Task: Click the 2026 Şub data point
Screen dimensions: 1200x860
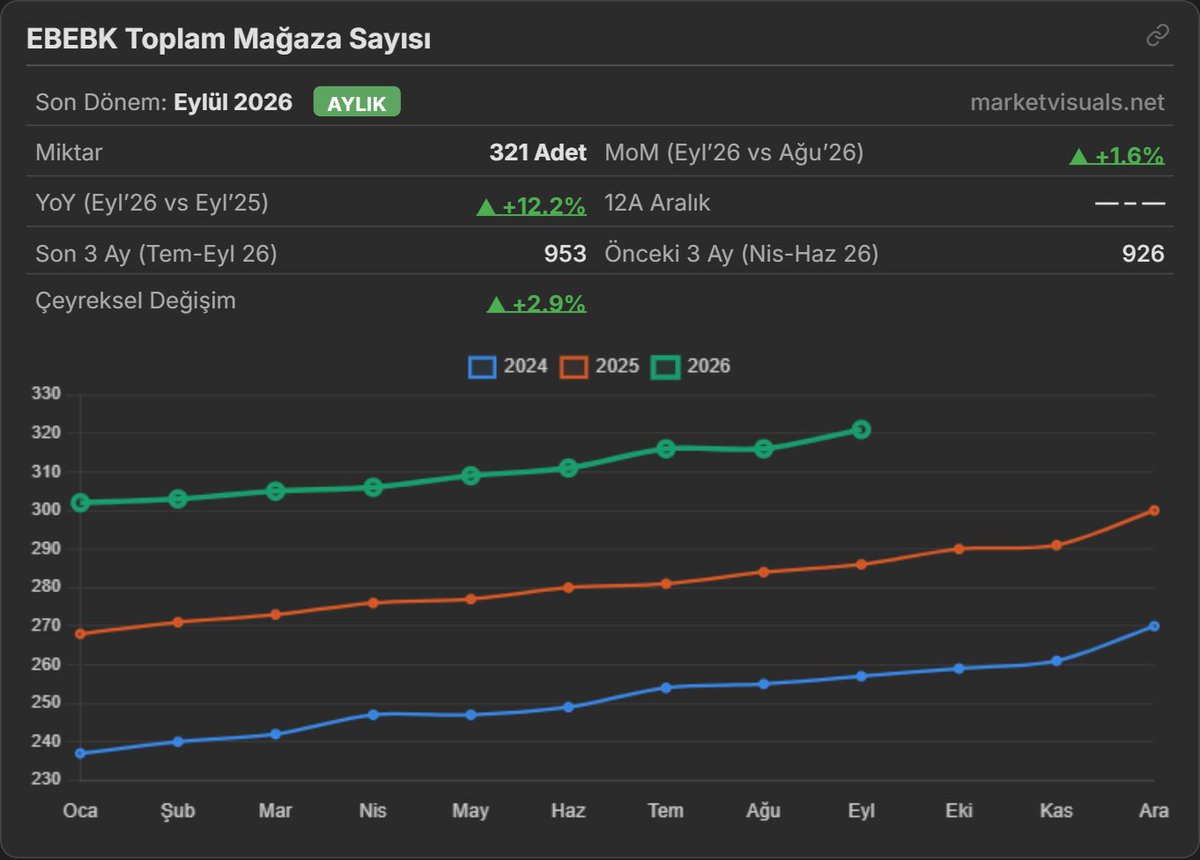Action: 178,499
